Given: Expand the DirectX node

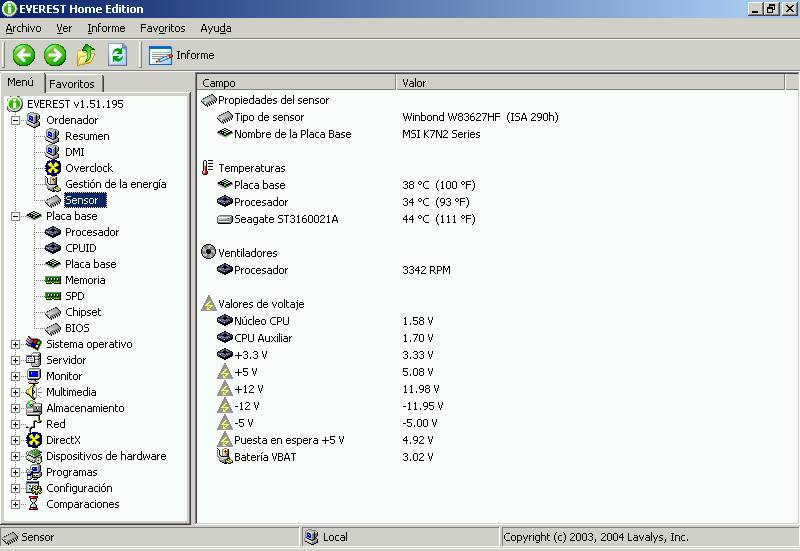Looking at the screenshot, I should point(15,440).
